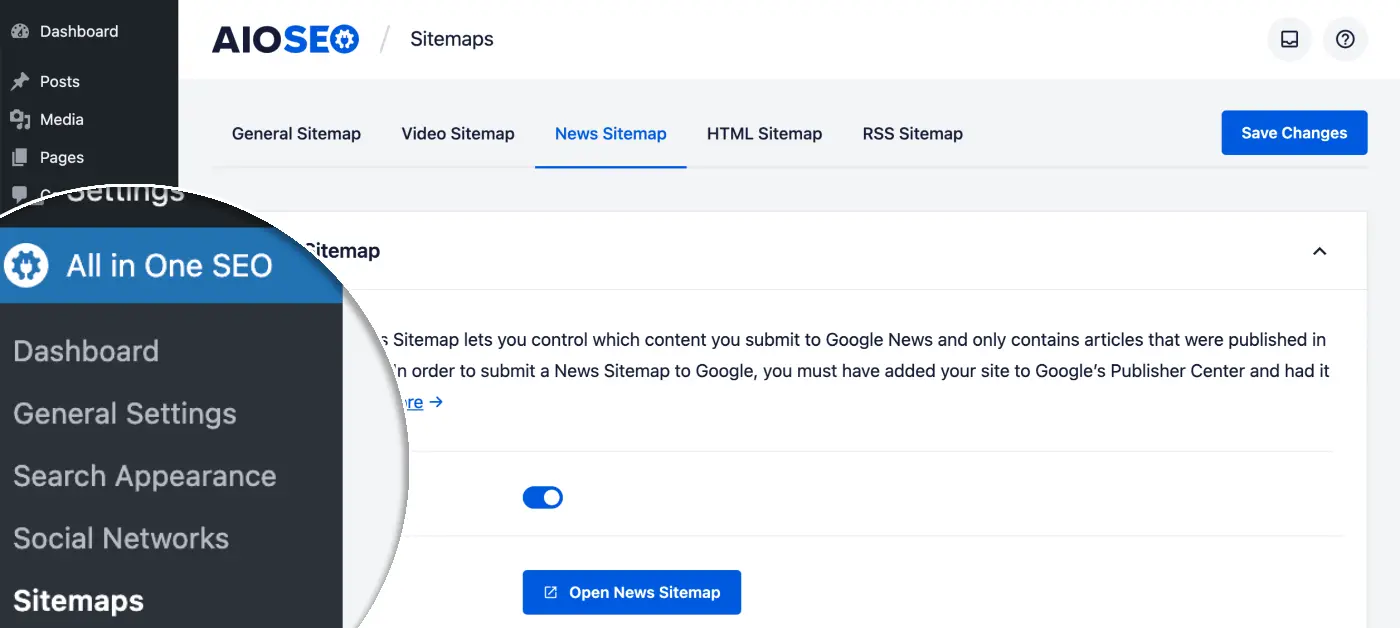Open the Video Sitemap tab
This screenshot has height=628, width=1400.
(x=457, y=133)
